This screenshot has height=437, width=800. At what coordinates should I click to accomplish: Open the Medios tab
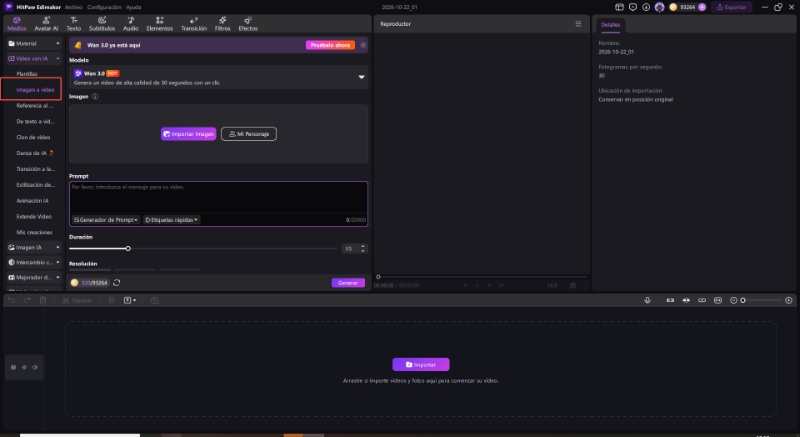coord(17,24)
